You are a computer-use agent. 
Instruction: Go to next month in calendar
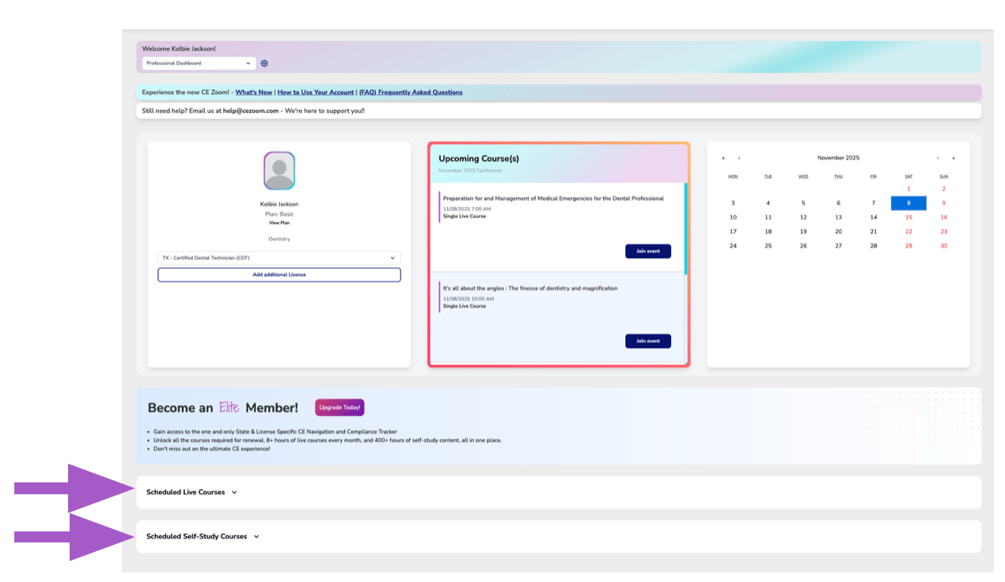[938, 158]
